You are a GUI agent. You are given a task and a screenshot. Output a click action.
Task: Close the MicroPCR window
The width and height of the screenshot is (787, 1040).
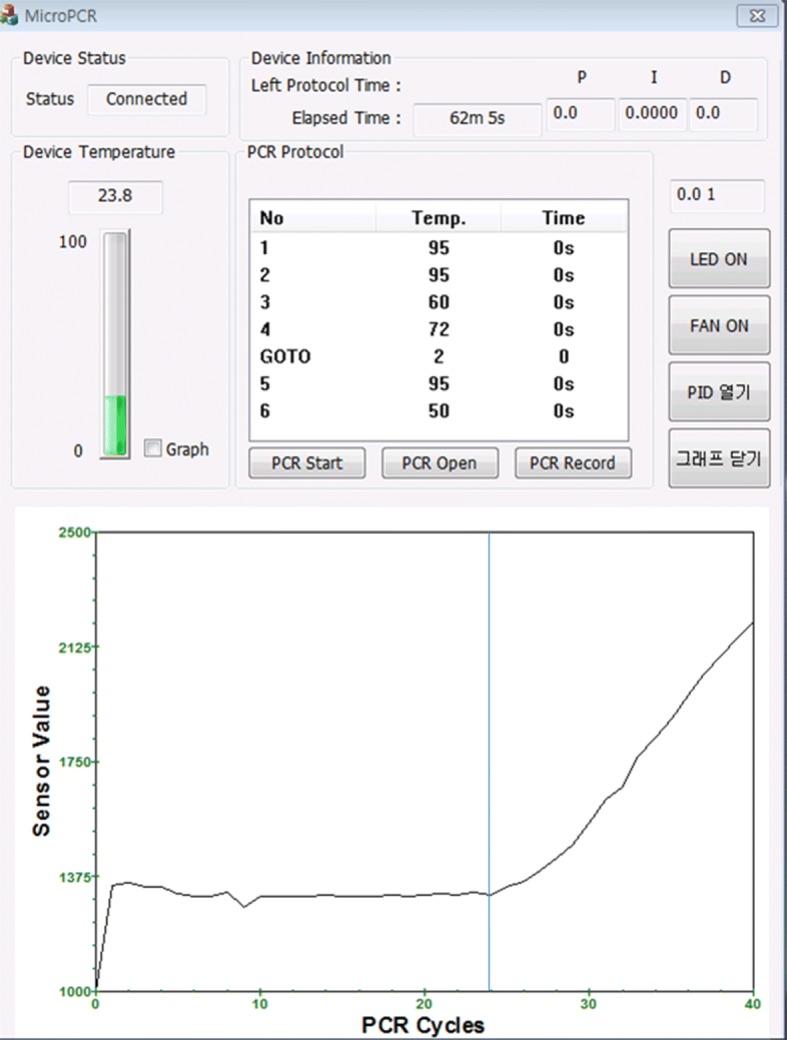(757, 16)
